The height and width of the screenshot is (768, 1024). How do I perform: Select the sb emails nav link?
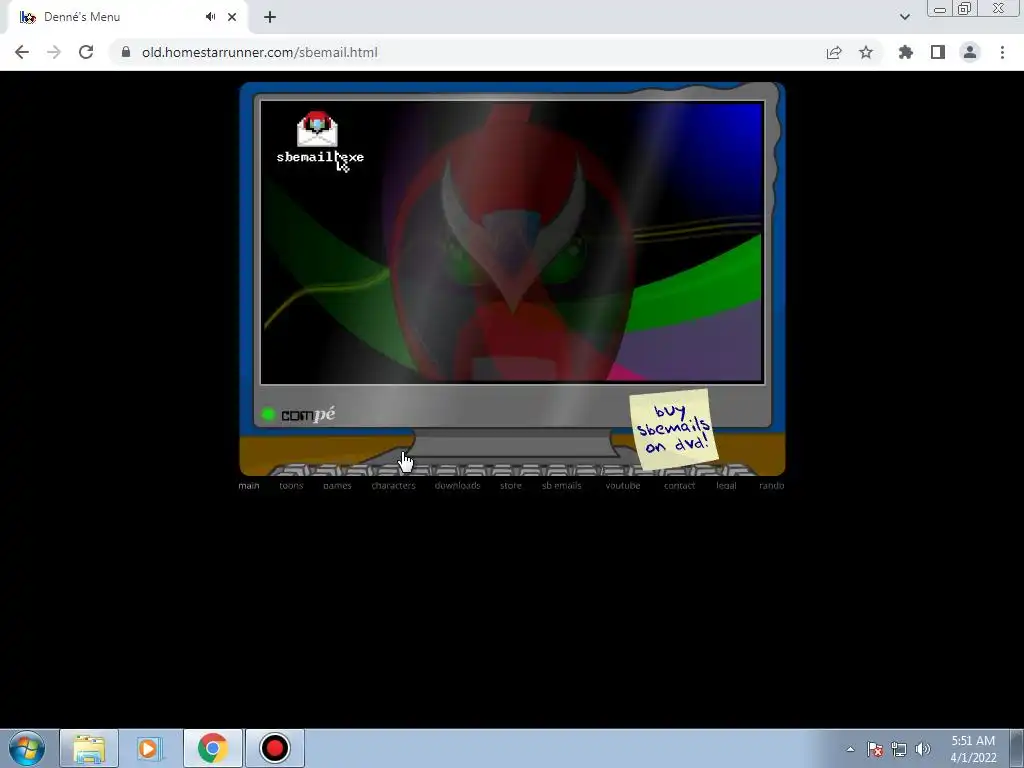561,485
